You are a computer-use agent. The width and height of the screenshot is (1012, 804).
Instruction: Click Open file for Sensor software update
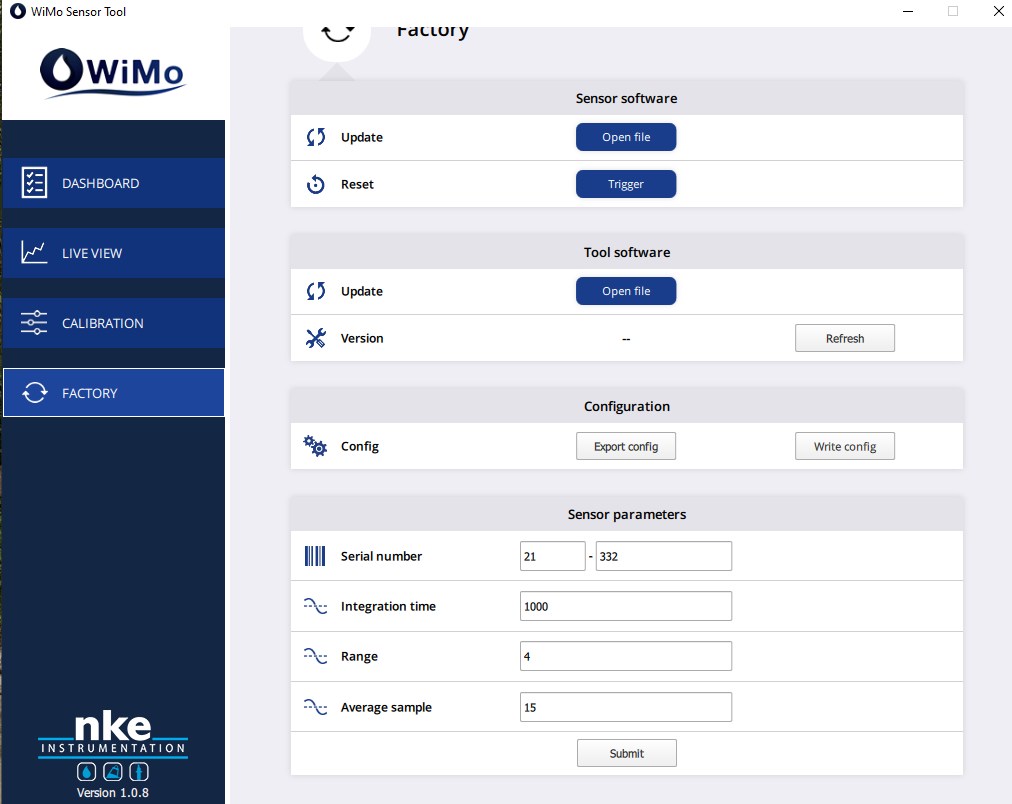point(626,137)
